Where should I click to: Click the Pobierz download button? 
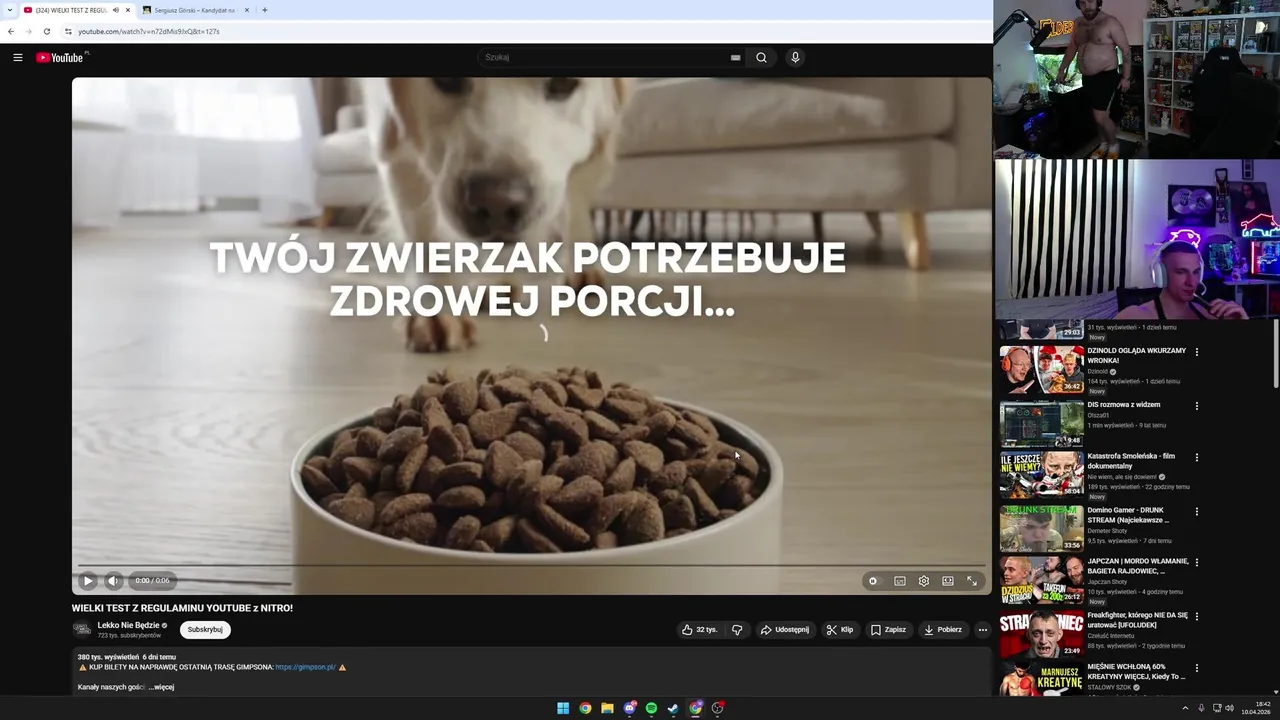coord(943,630)
